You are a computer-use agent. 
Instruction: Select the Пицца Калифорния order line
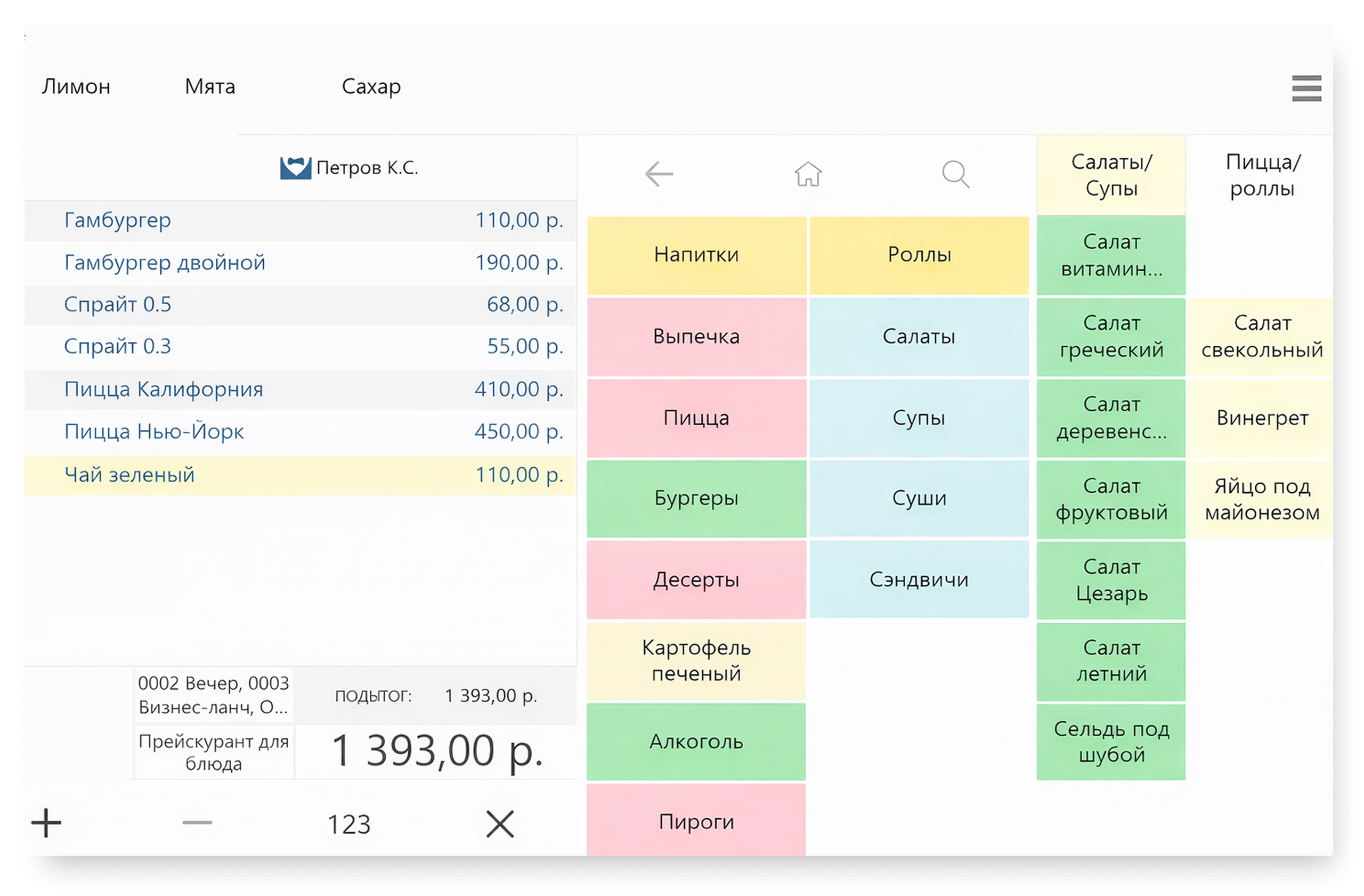point(300,389)
